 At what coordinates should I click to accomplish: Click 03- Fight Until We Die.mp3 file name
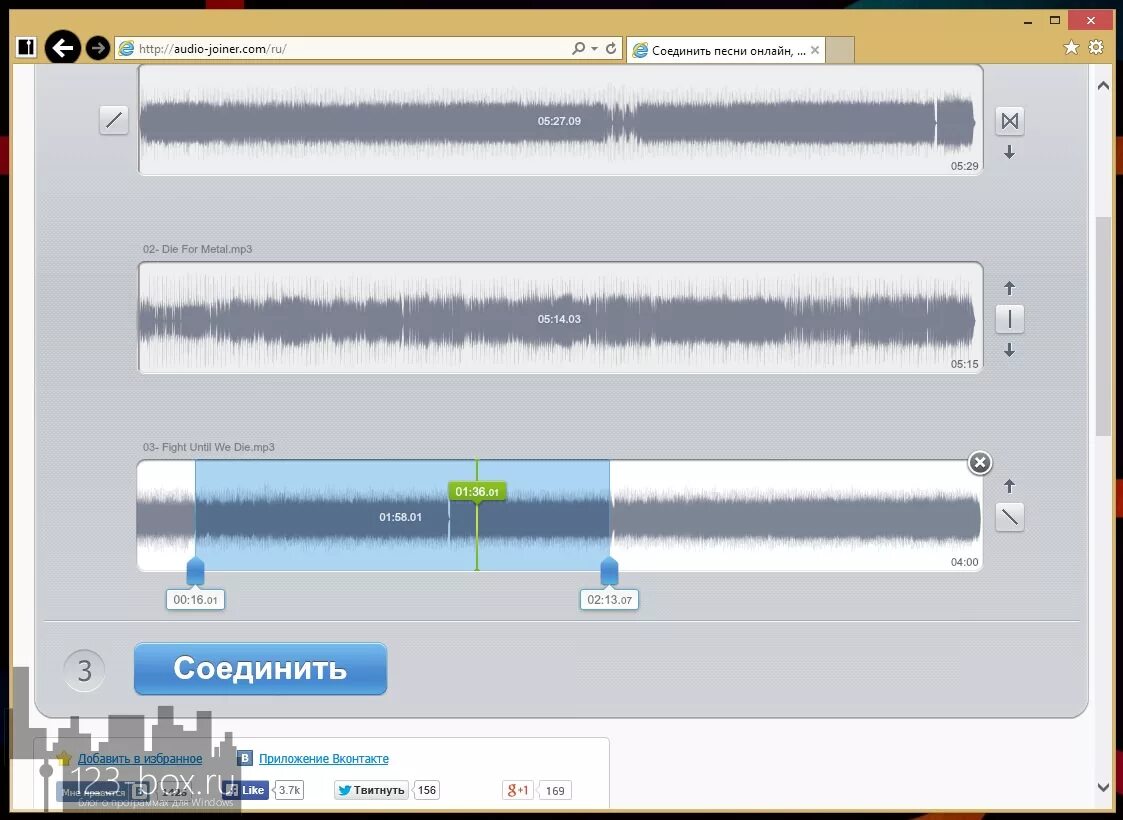[x=208, y=447]
